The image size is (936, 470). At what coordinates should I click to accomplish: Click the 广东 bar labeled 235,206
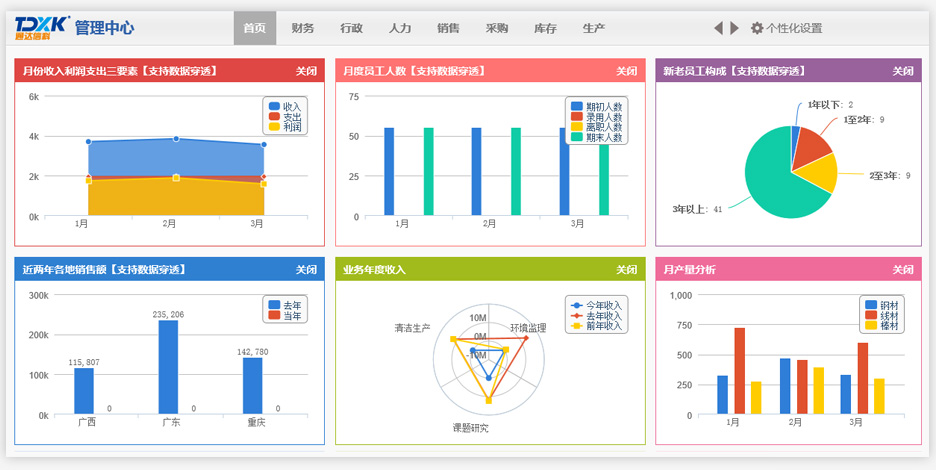point(168,366)
